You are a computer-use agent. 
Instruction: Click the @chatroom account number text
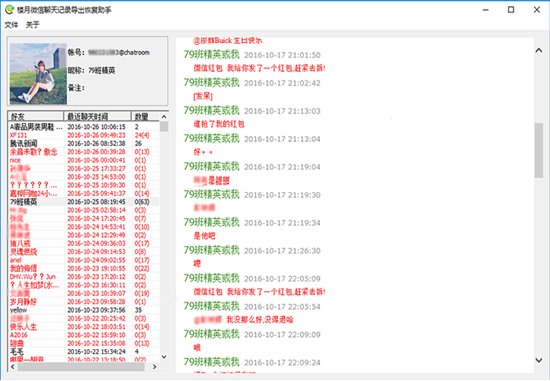pos(119,53)
